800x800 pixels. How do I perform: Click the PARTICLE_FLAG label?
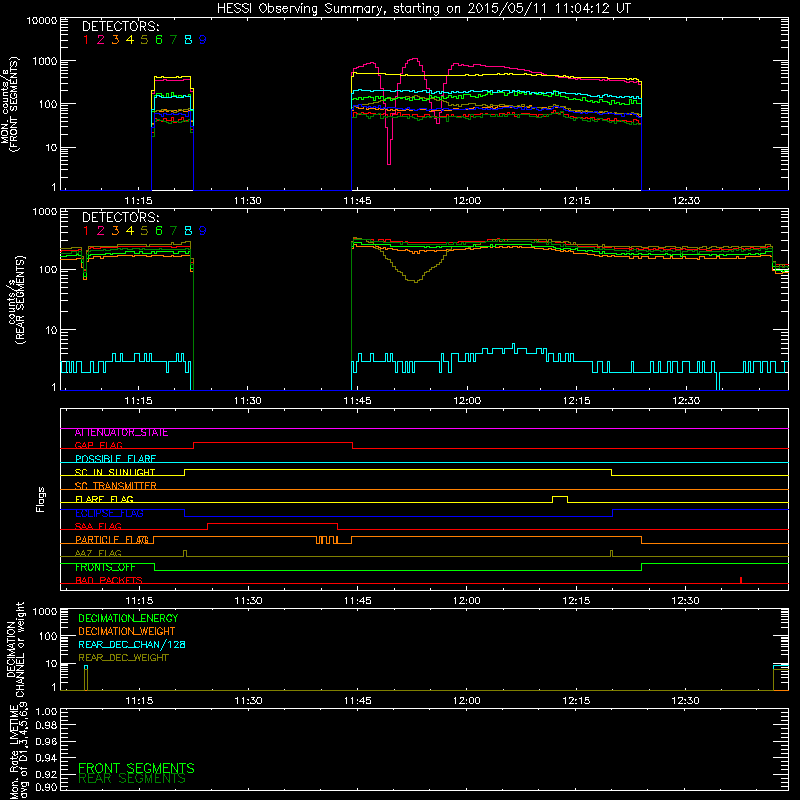point(112,540)
